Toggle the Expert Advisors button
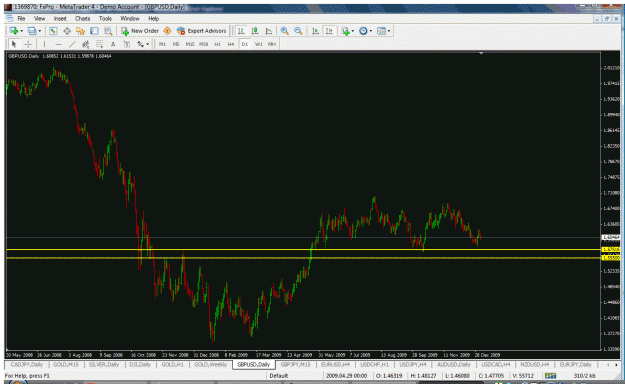This screenshot has width=625, height=384. point(201,31)
